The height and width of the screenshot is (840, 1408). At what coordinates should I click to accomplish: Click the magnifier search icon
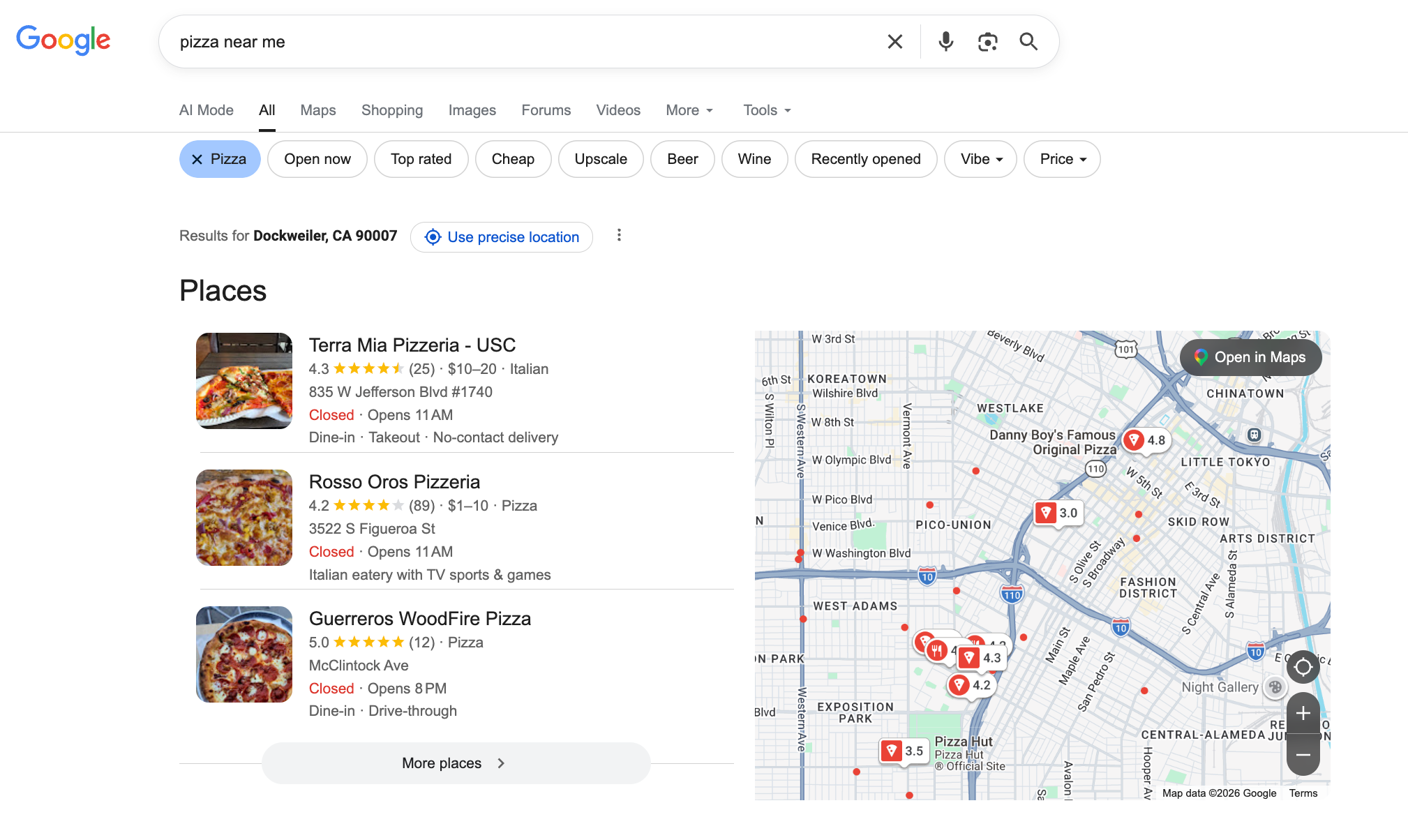(1028, 42)
